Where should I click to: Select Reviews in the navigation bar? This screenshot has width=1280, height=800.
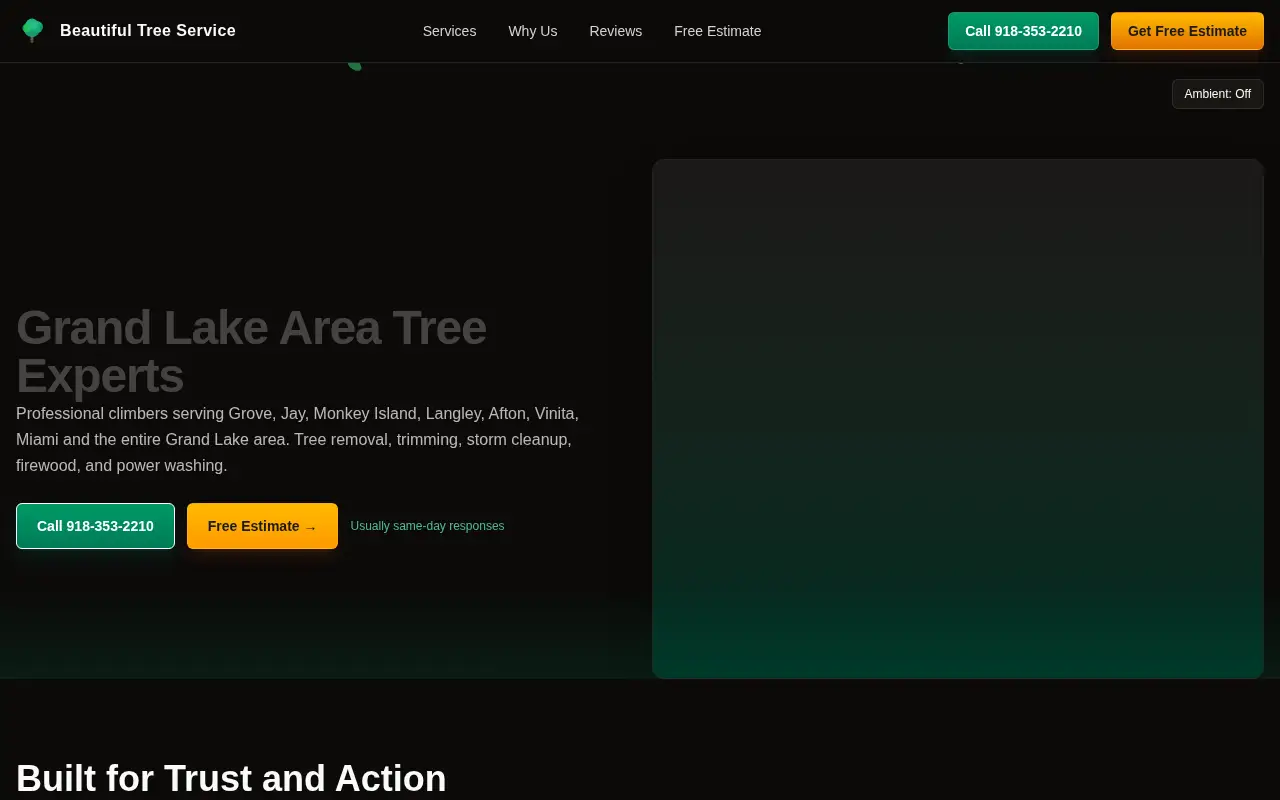pos(615,31)
